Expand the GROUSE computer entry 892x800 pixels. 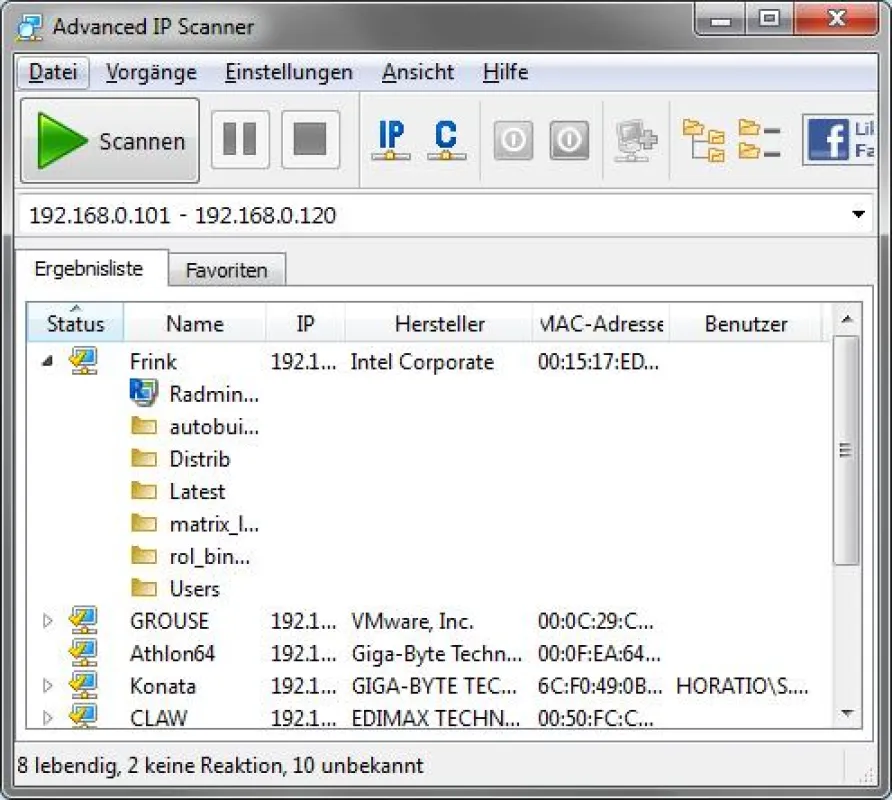click(48, 621)
